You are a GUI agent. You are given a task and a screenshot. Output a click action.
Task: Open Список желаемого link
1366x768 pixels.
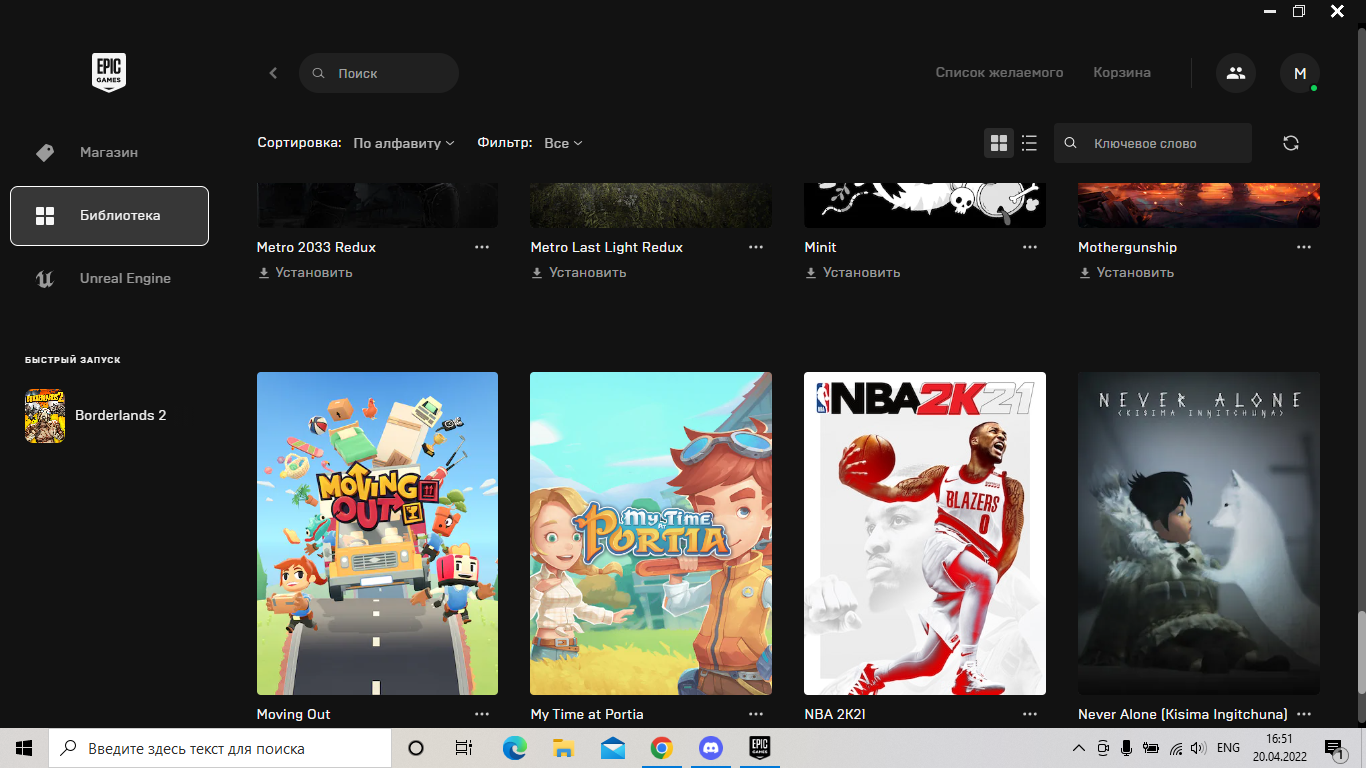(x=999, y=73)
